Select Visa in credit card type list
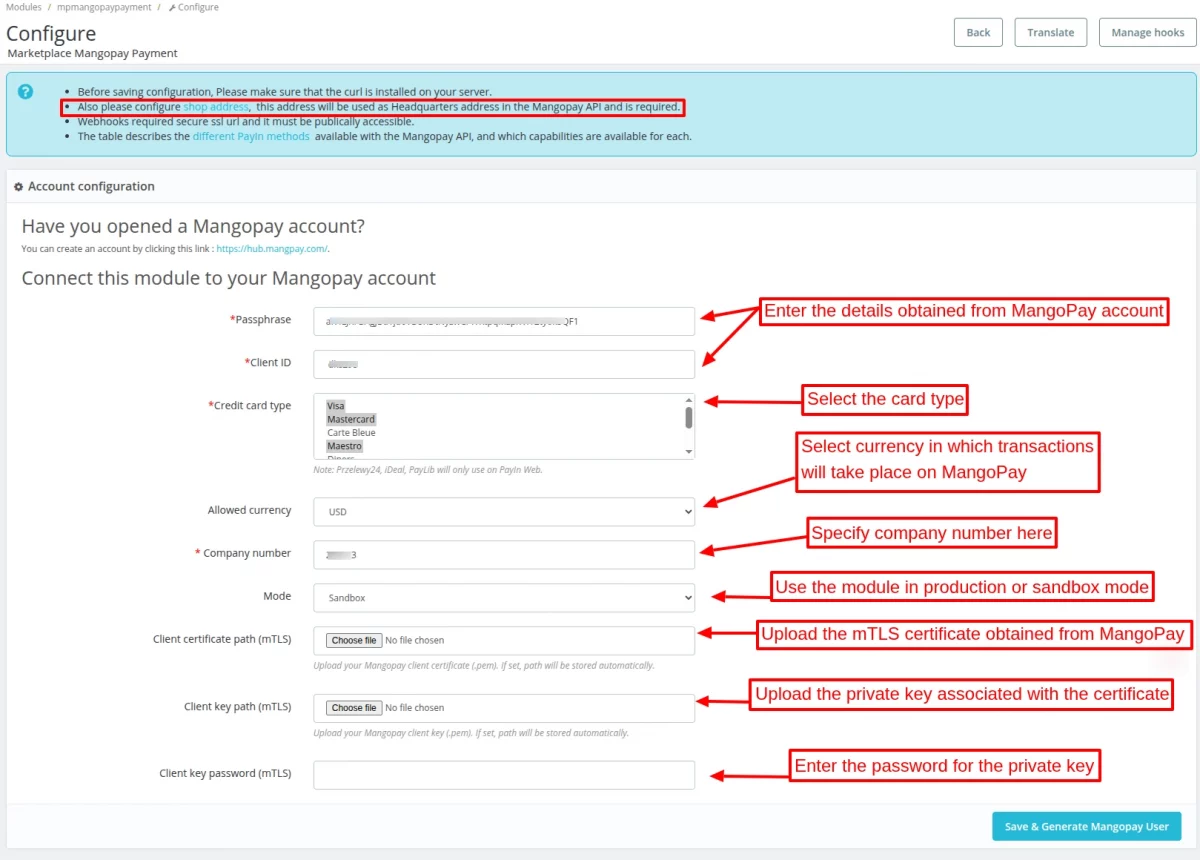Screen dimensions: 1200x860 tap(336, 406)
